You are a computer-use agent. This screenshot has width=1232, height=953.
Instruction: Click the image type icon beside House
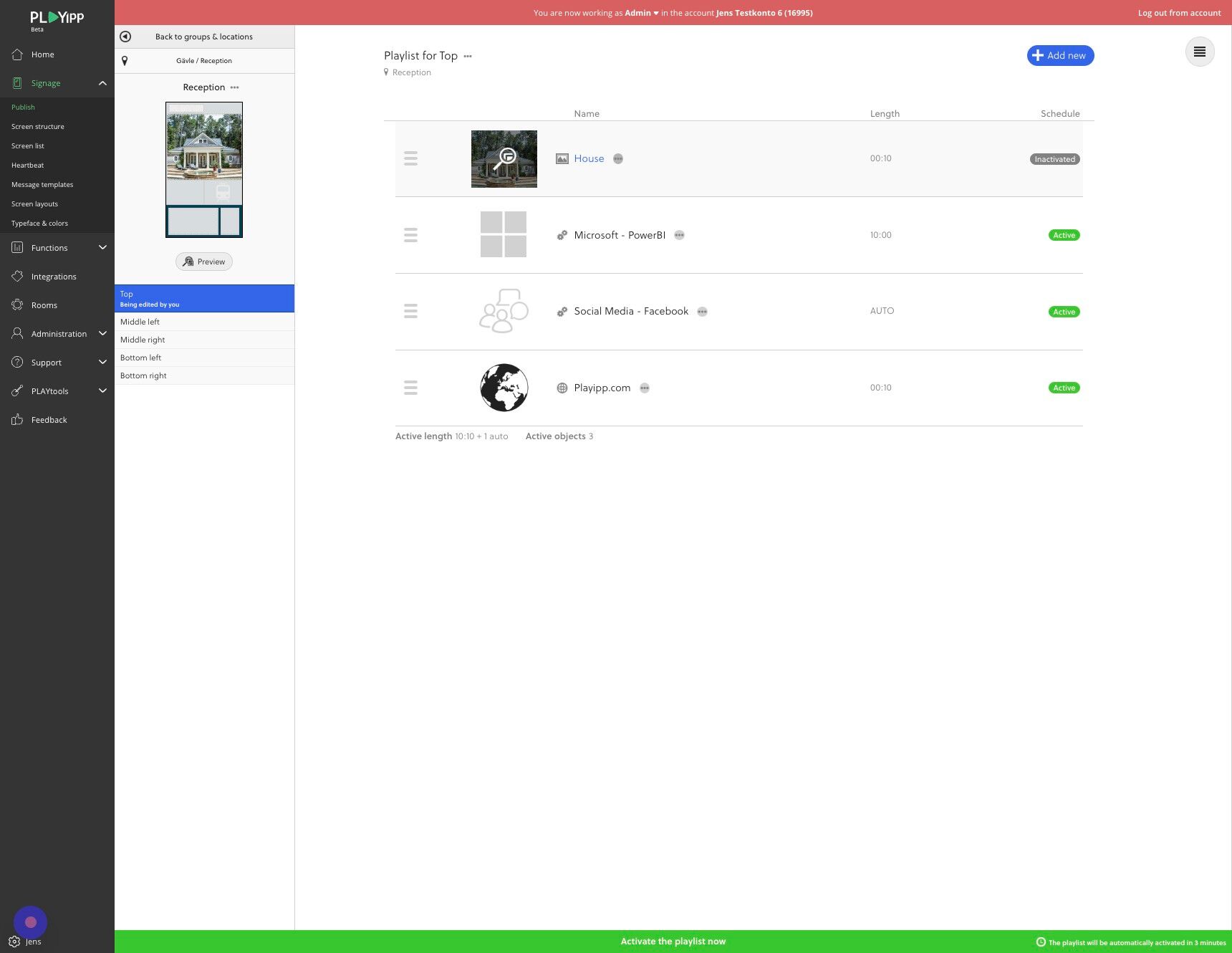click(x=562, y=159)
